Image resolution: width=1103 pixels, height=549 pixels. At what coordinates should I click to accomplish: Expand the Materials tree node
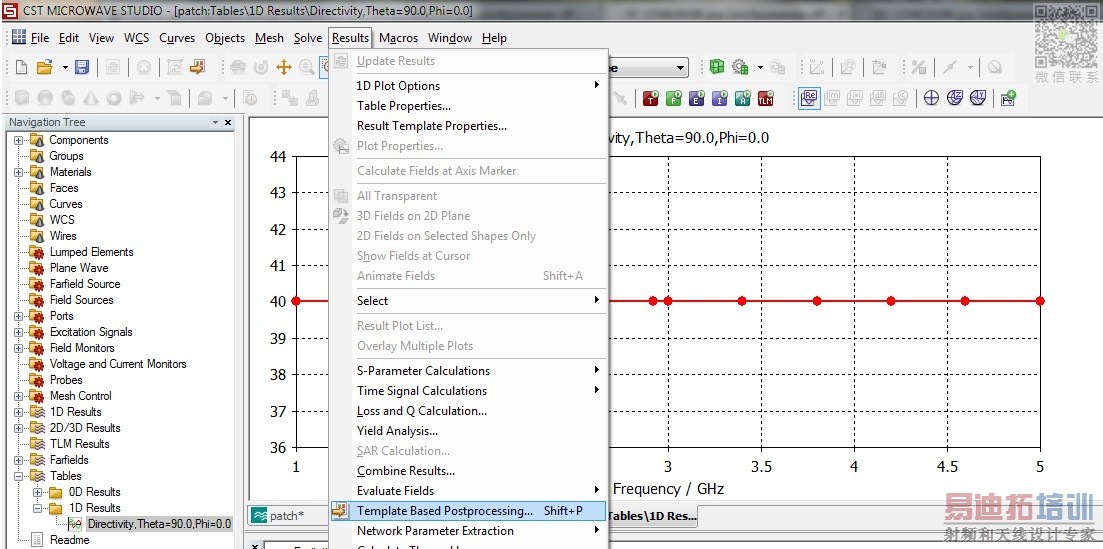[18, 172]
